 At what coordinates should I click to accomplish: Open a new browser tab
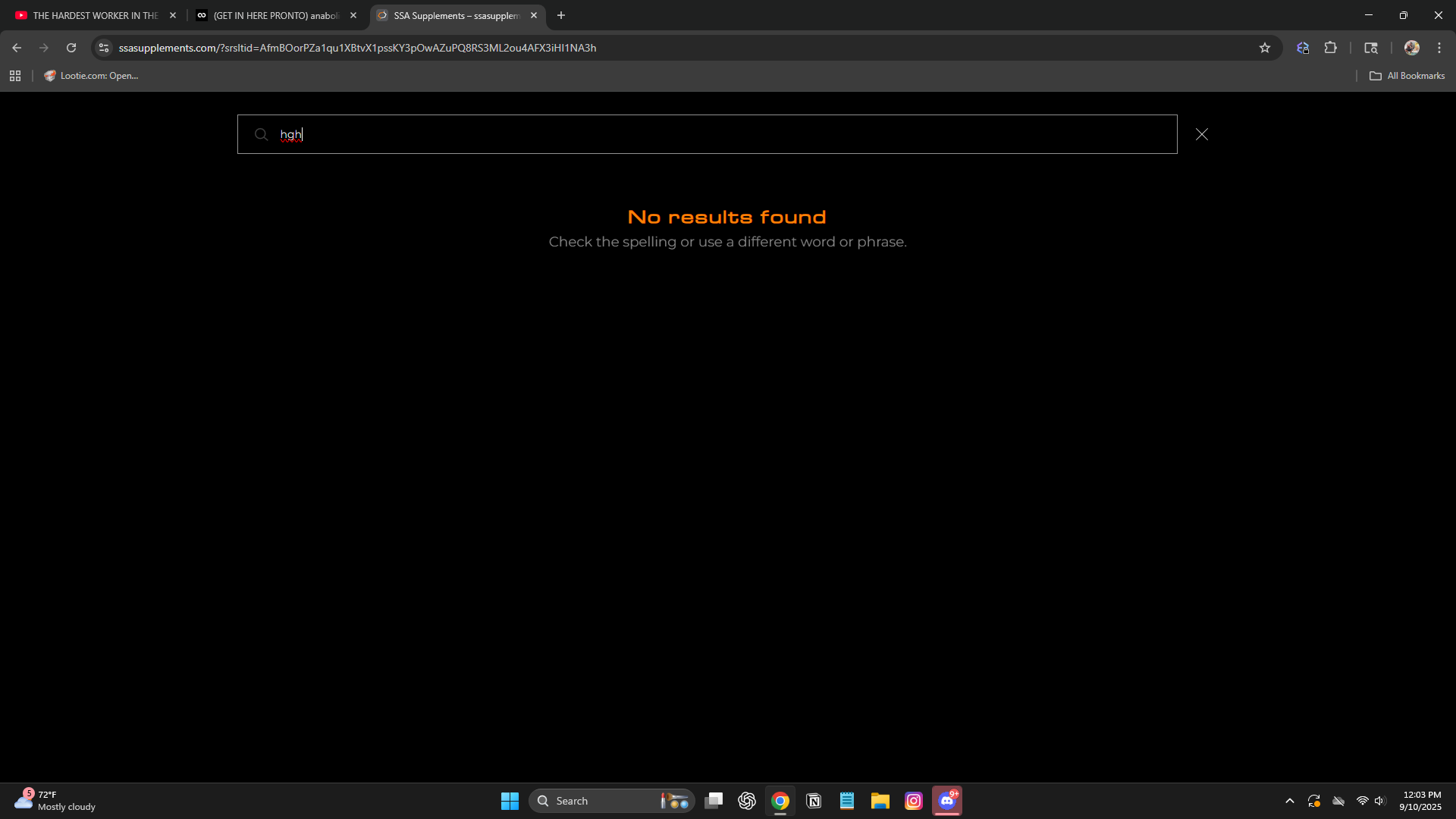click(561, 15)
